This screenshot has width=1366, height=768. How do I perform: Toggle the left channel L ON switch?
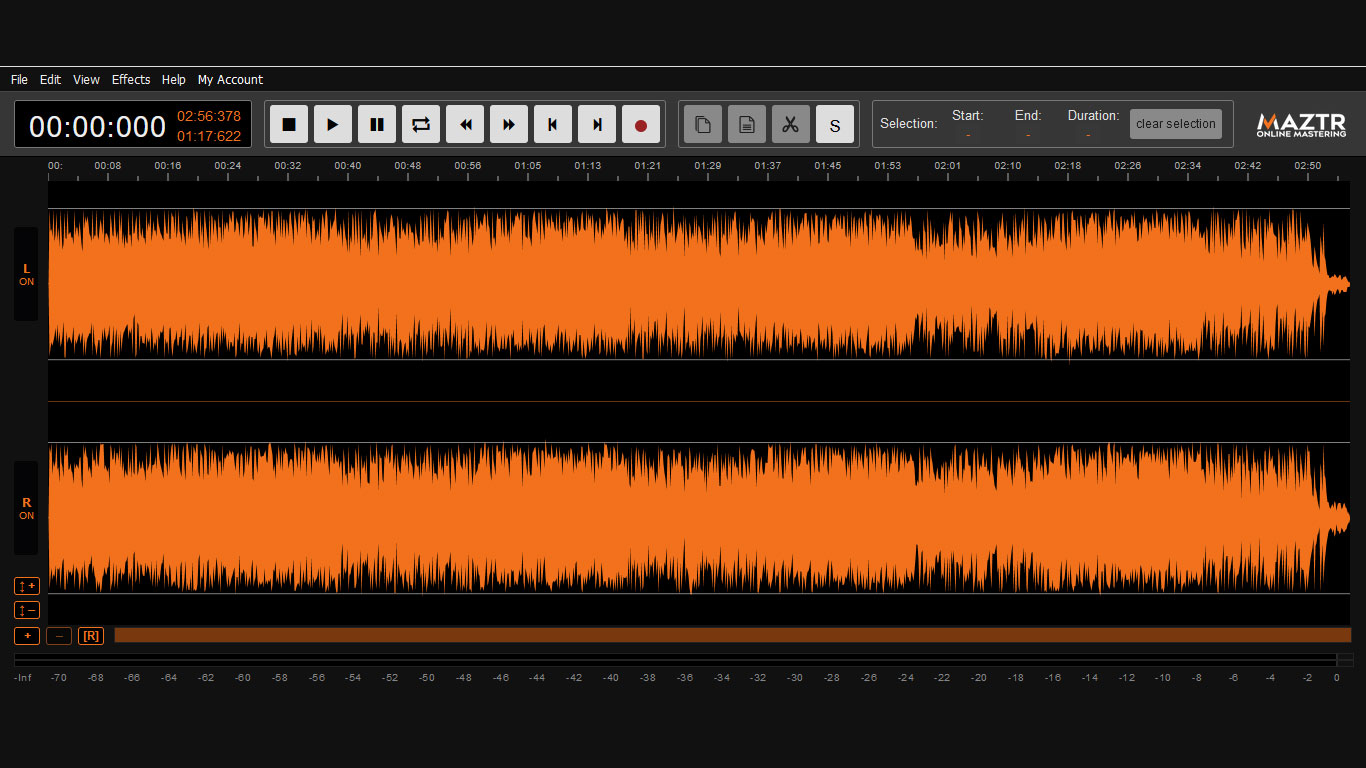click(26, 275)
